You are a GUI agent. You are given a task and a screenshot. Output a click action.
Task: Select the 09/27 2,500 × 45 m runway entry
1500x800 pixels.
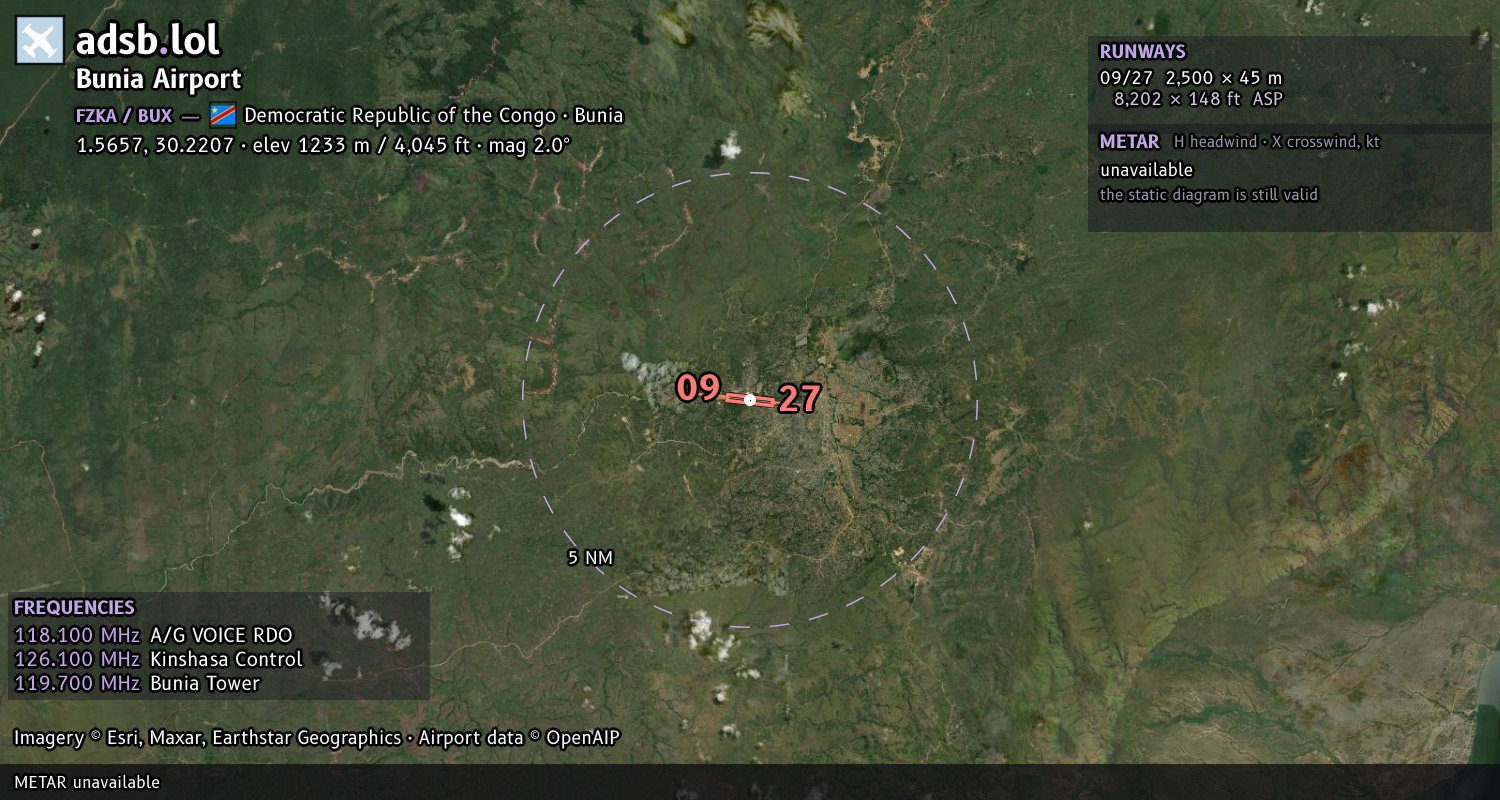(x=1191, y=78)
